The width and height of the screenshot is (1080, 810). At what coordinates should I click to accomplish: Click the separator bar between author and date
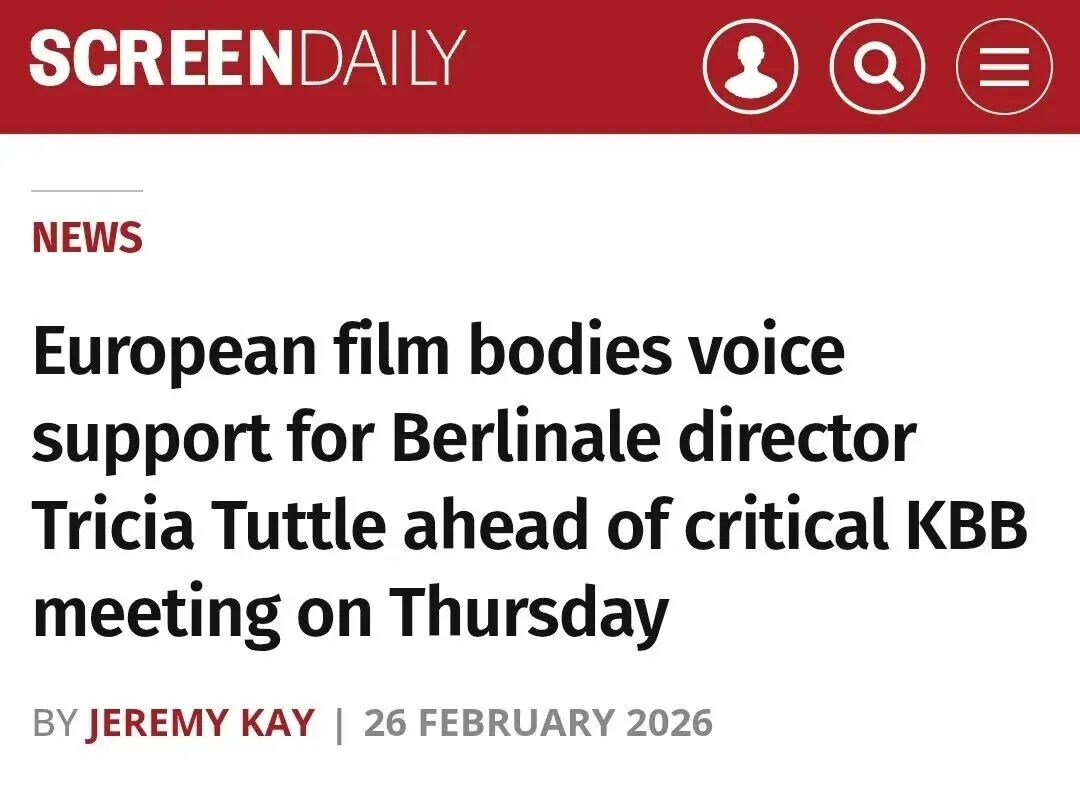339,722
